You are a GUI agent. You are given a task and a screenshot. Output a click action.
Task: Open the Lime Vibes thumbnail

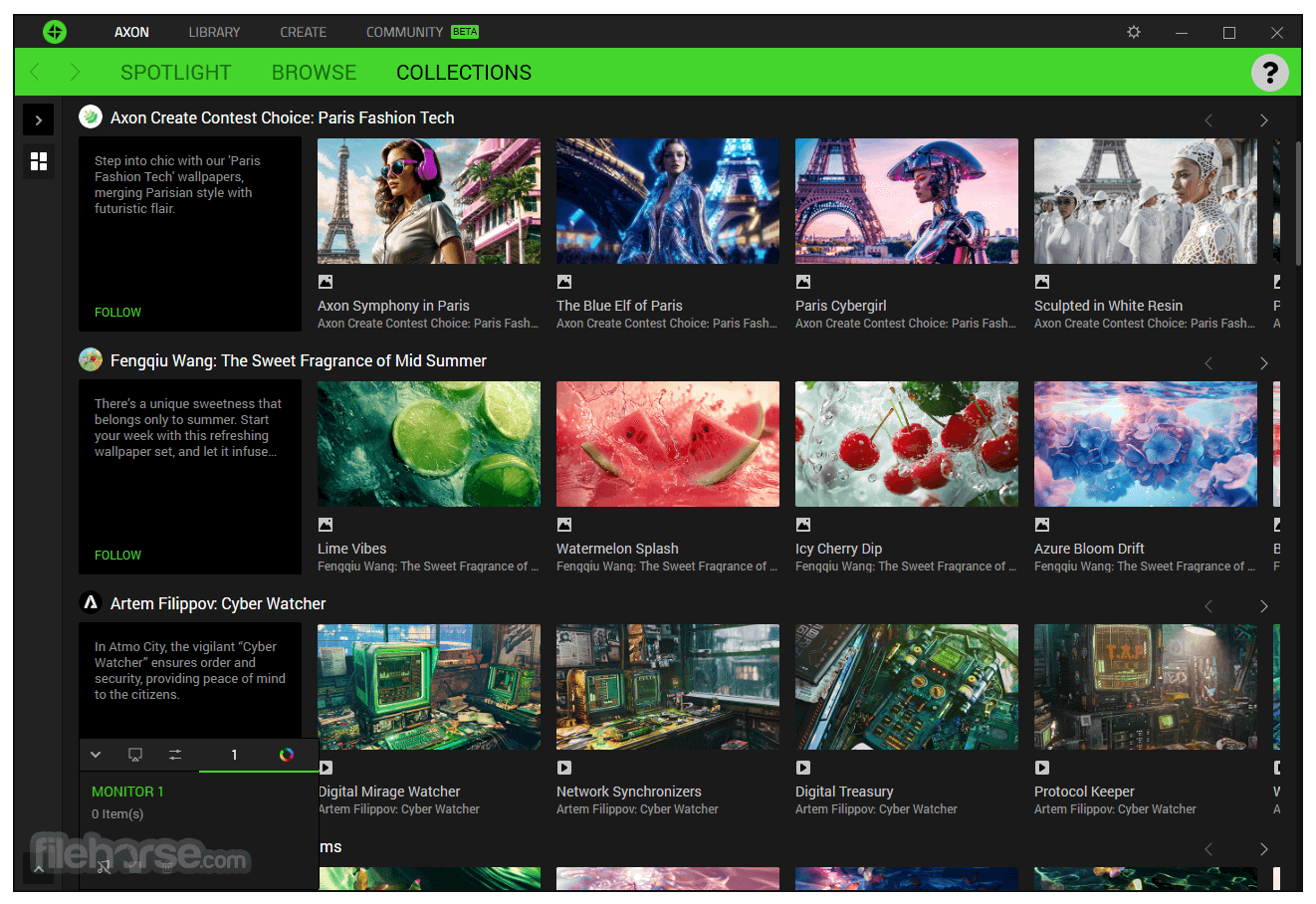coord(429,444)
